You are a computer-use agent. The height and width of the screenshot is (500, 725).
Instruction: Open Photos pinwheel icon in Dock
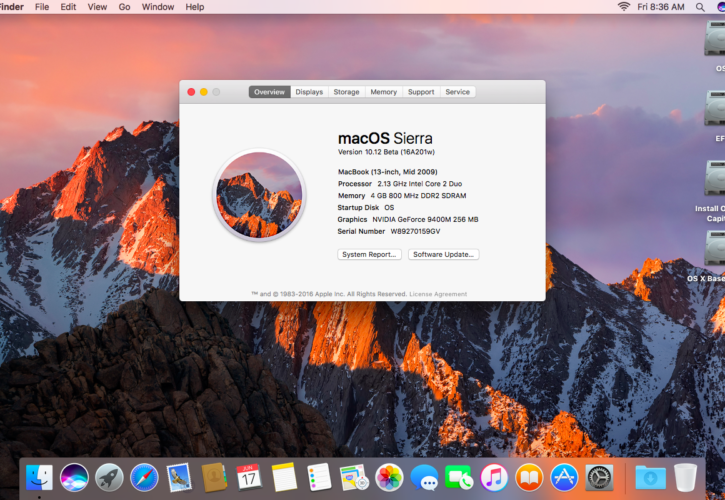pyautogui.click(x=389, y=477)
